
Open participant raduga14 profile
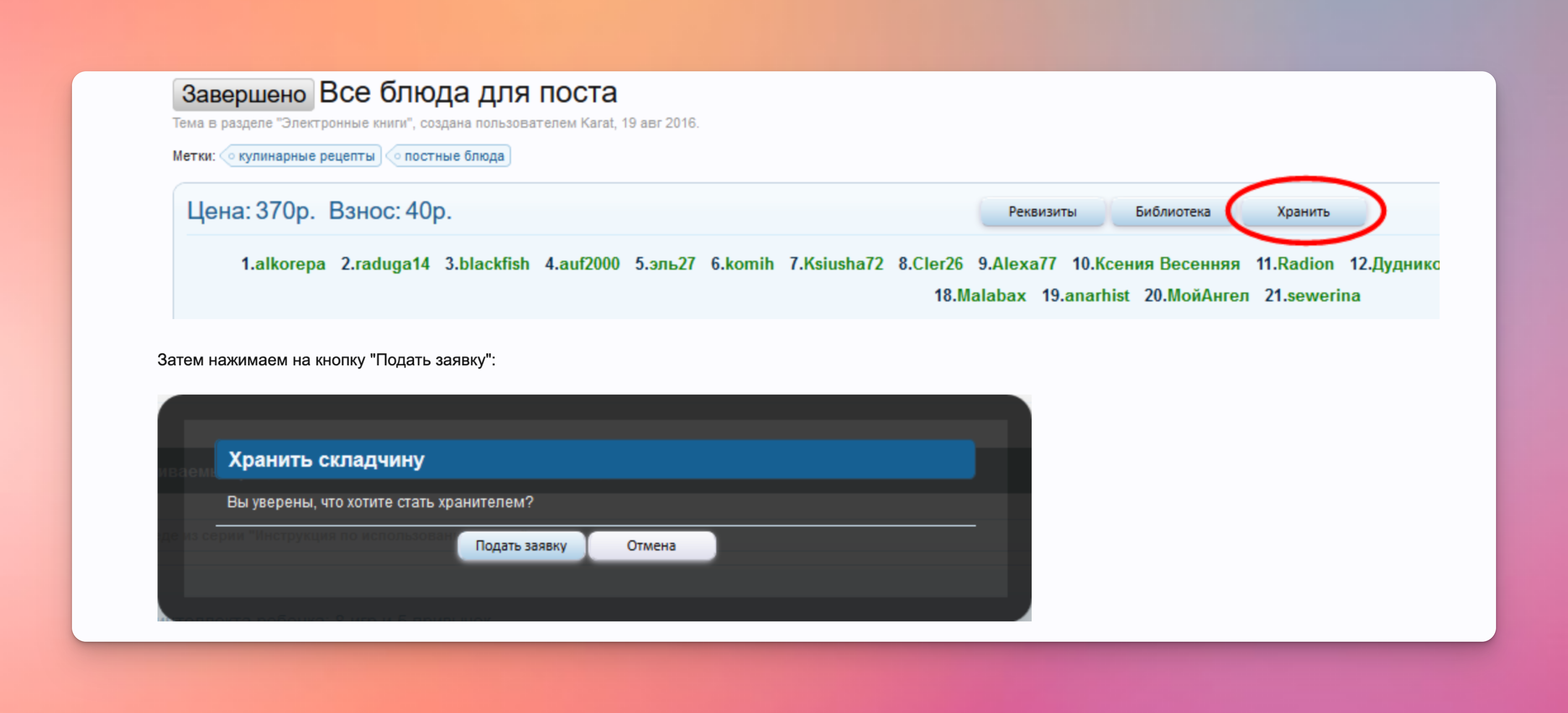point(392,264)
